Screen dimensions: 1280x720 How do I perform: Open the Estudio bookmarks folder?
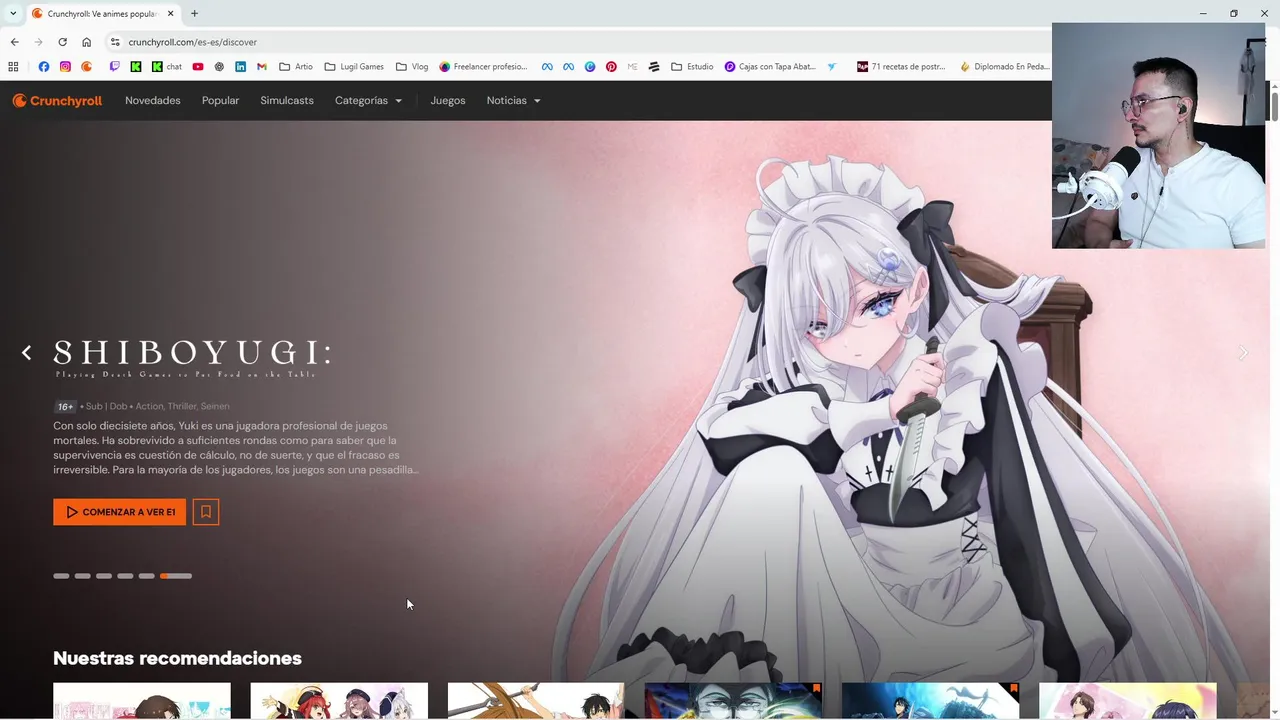pos(692,67)
